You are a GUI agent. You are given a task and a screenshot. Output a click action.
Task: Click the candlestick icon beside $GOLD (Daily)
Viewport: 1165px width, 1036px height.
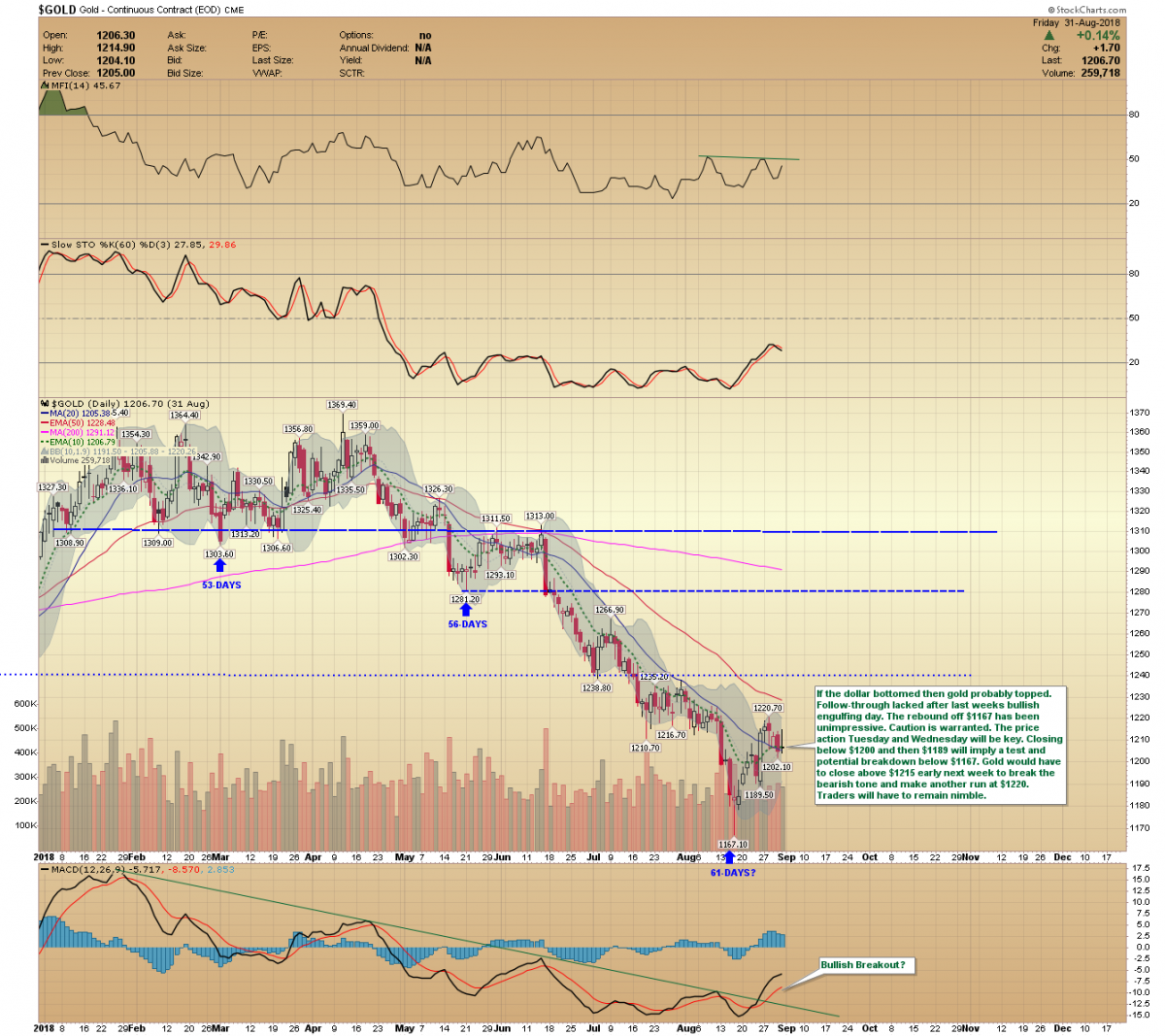44,404
